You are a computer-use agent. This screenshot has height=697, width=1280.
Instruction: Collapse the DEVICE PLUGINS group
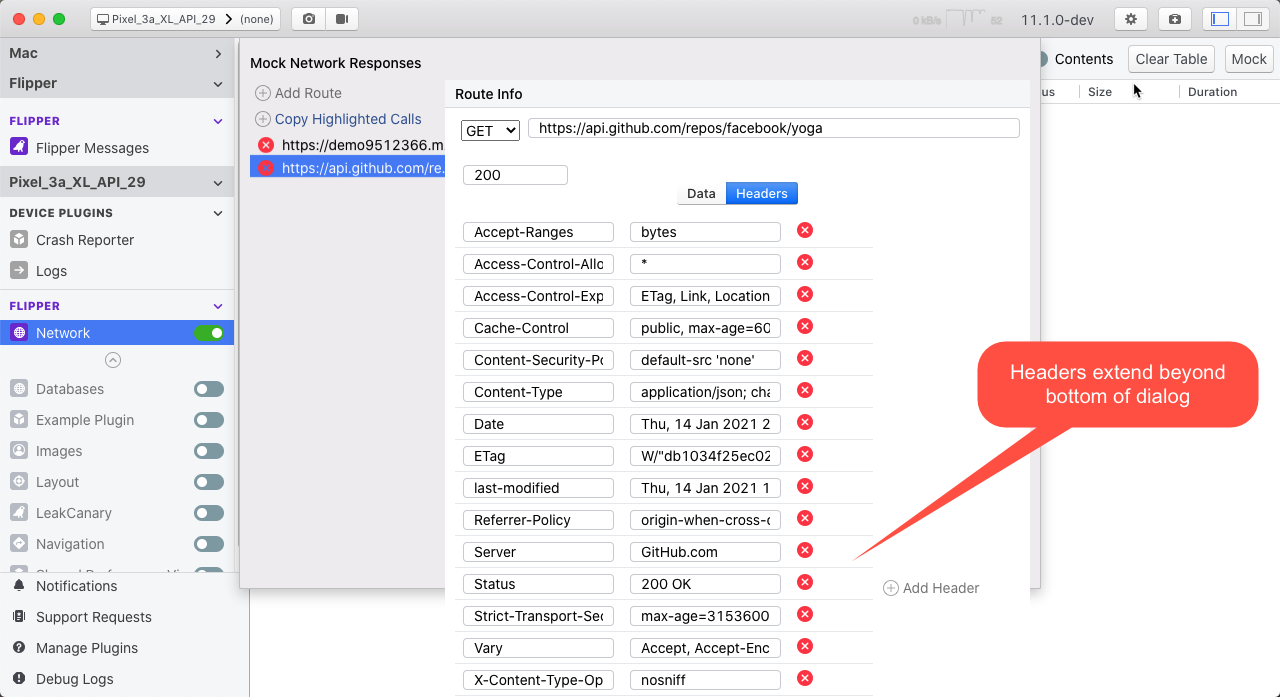pyautogui.click(x=218, y=213)
